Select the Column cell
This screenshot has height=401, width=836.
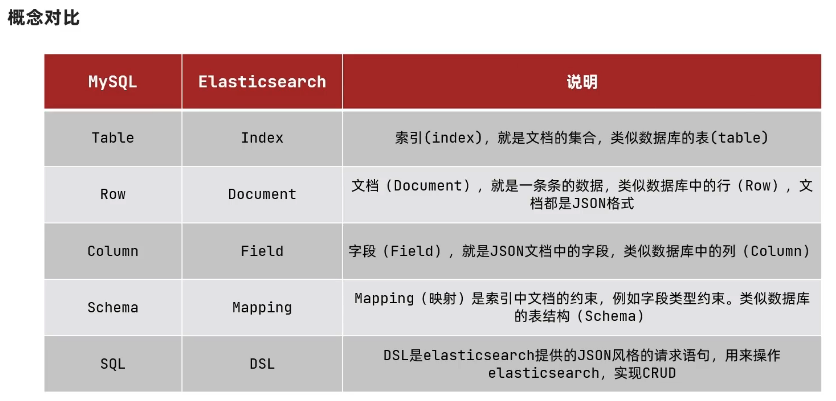point(112,251)
